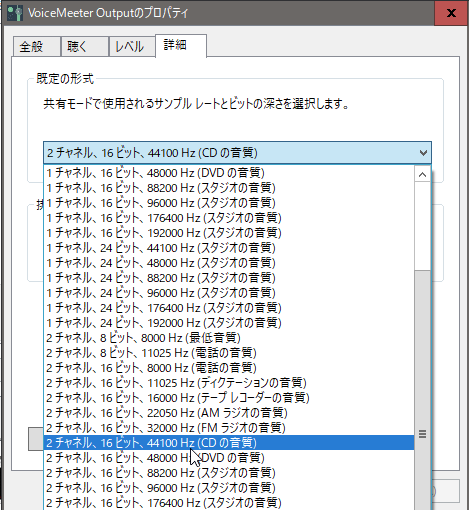
Task: Choose 1 チャネル 24 ビット 44100 Hz option
Action: tap(229, 248)
